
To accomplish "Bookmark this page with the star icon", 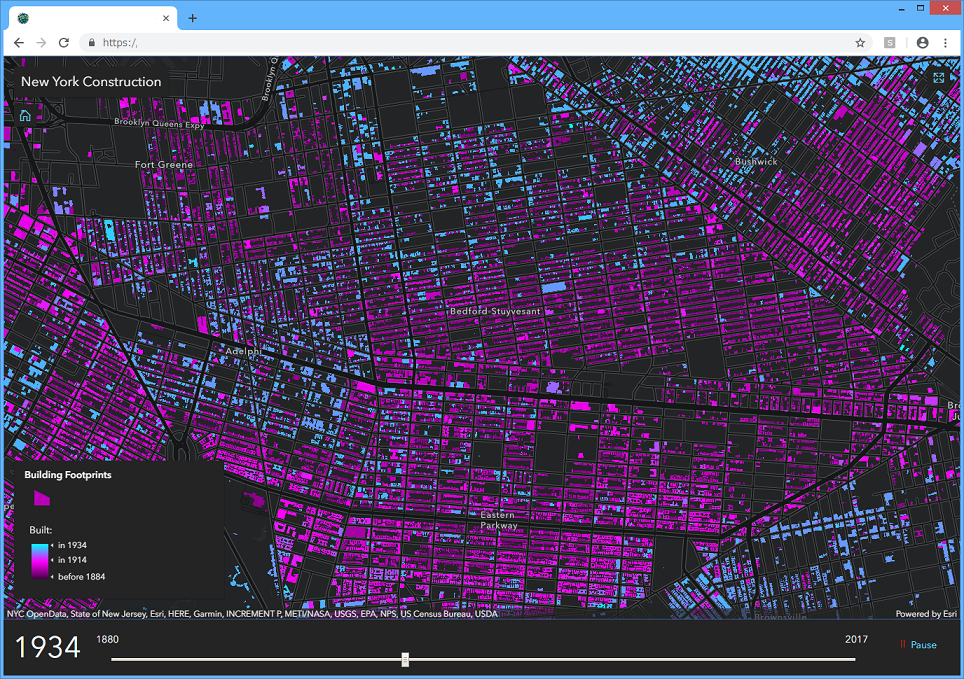I will pyautogui.click(x=860, y=43).
